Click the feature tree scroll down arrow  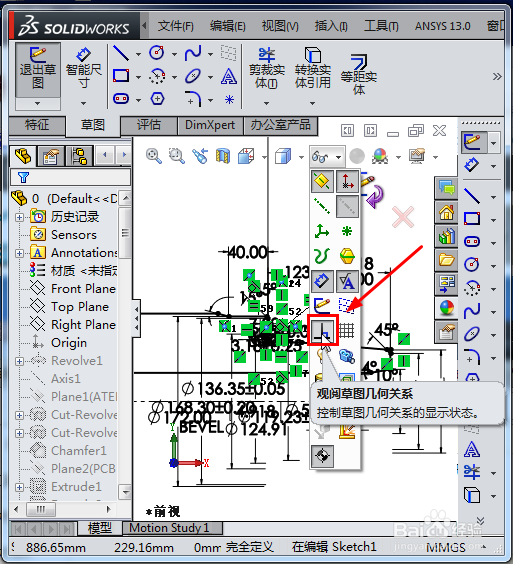pyautogui.click(x=126, y=491)
